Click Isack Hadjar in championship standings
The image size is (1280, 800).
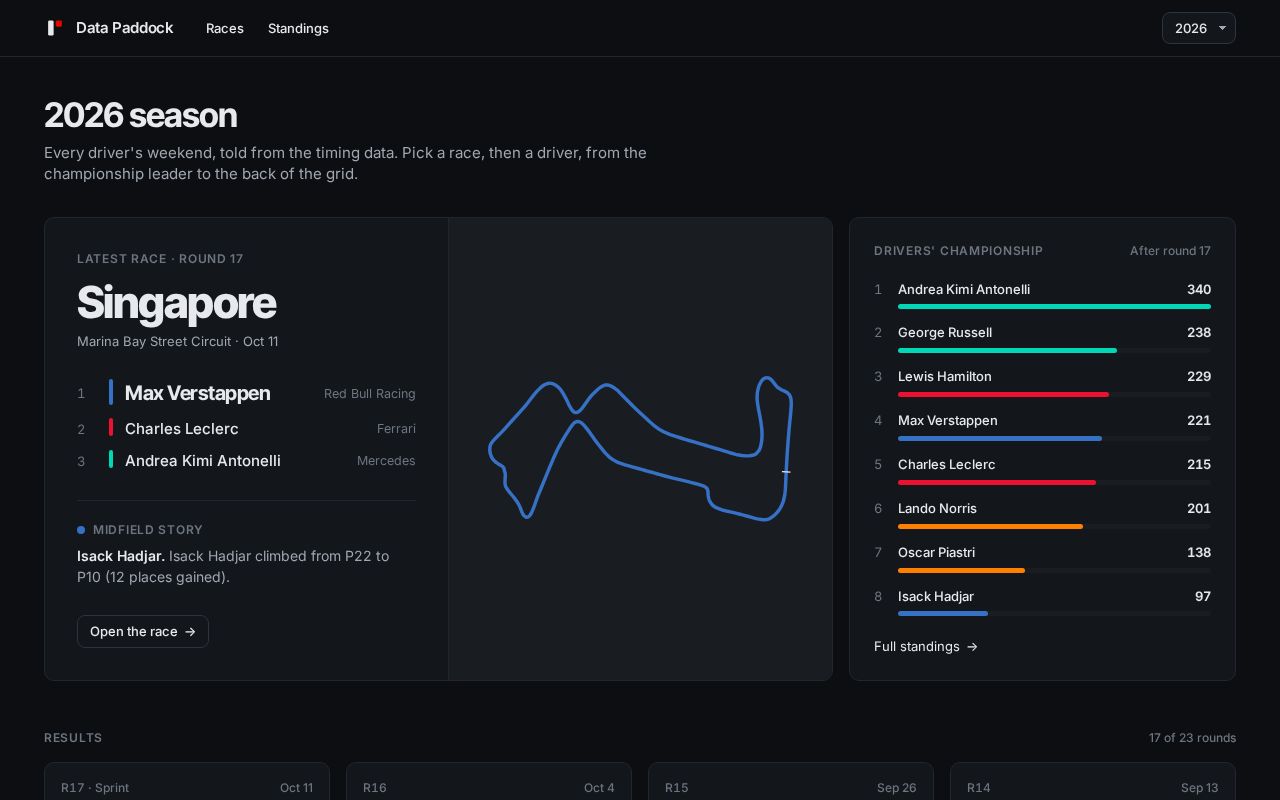1042,602
